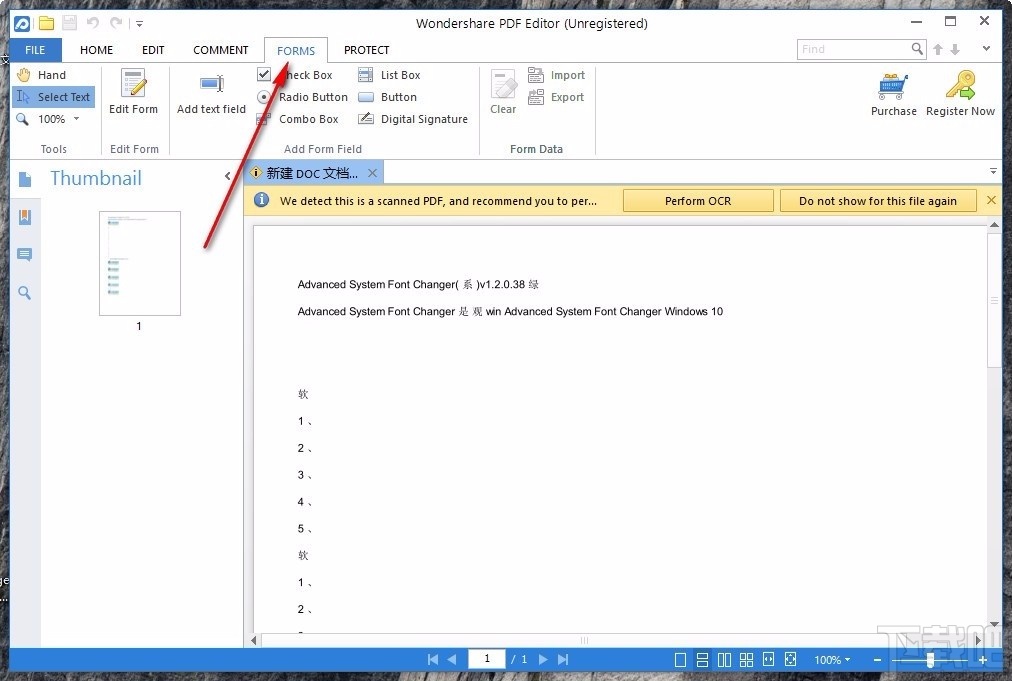This screenshot has height=681, width=1012.
Task: Add a Button form field
Action: pyautogui.click(x=387, y=97)
